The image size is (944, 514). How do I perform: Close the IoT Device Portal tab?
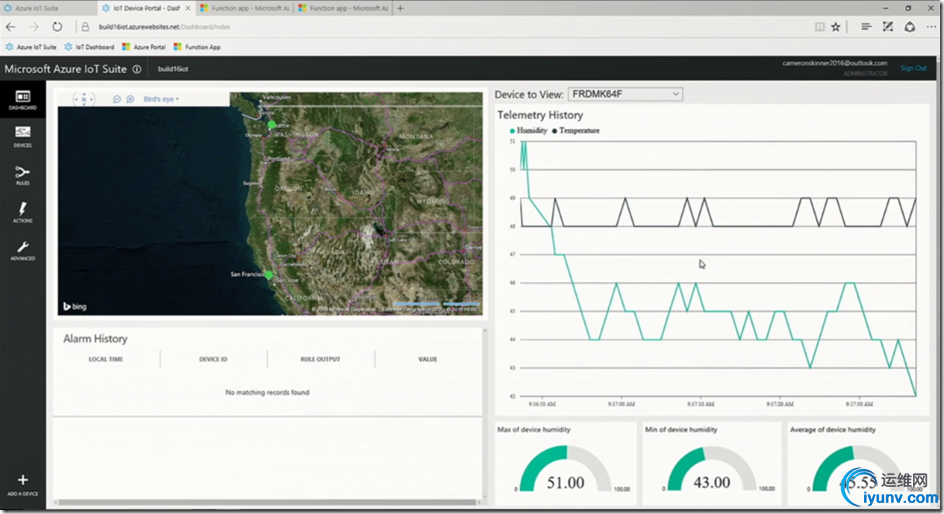188,8
